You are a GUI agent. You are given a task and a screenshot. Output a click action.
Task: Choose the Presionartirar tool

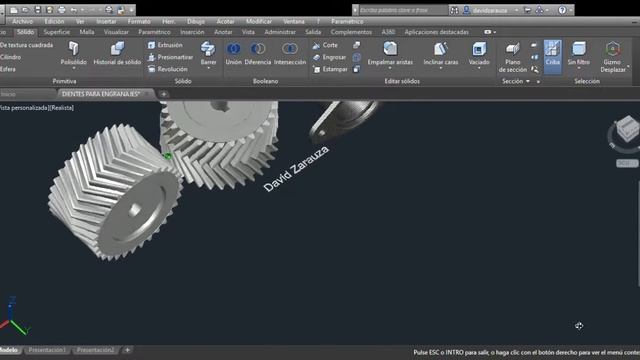(170, 57)
